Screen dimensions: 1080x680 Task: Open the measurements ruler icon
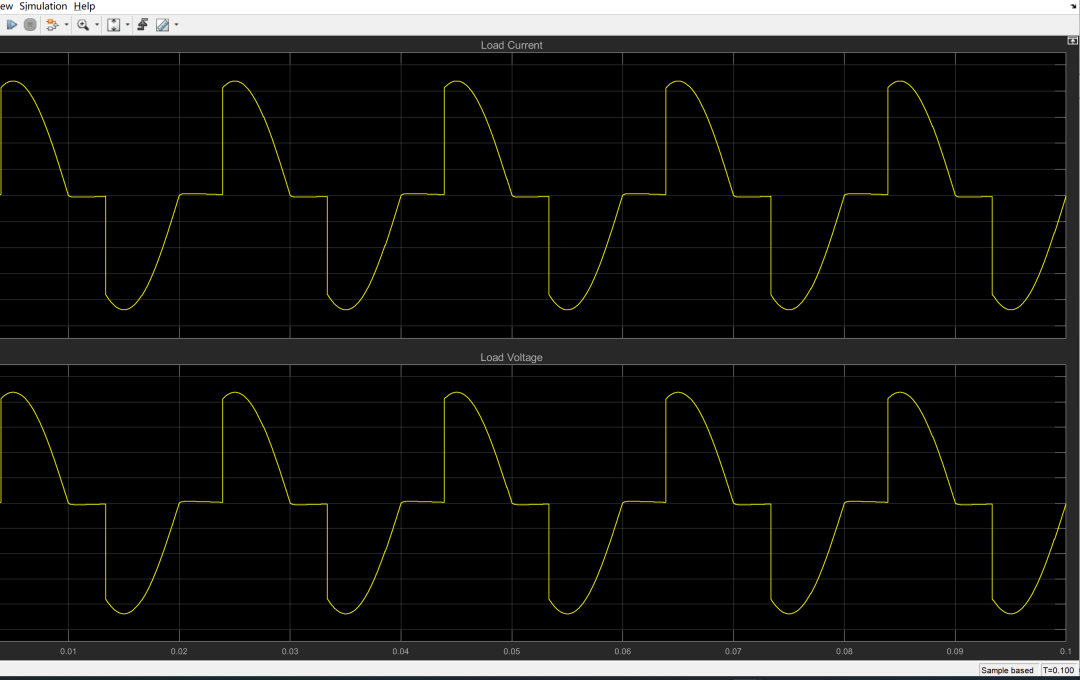(164, 24)
